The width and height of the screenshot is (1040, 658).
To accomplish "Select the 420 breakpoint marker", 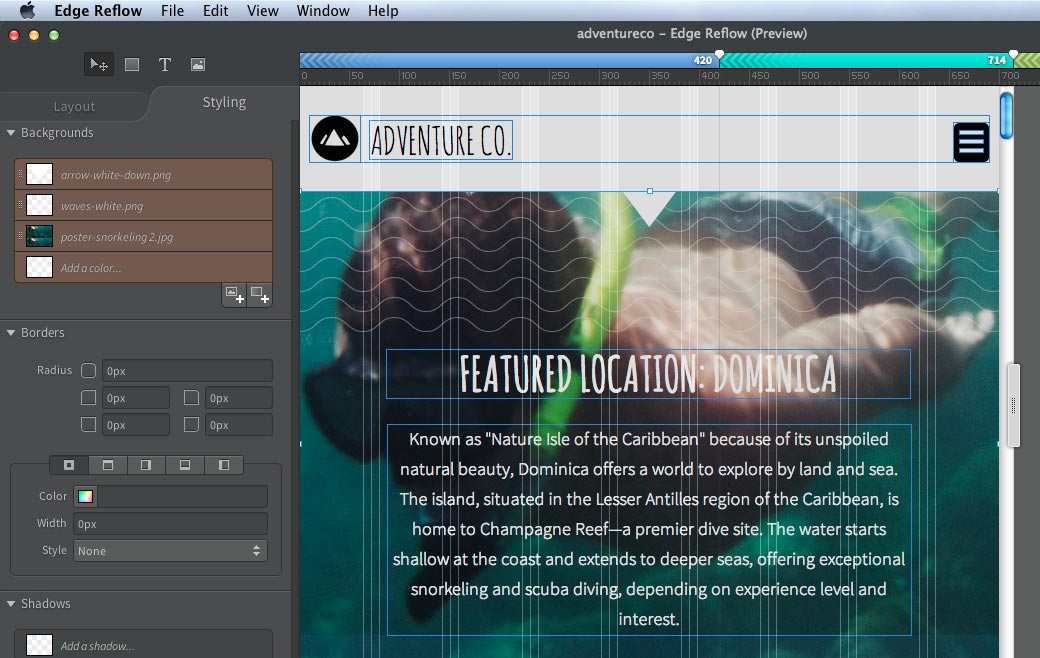I will click(719, 57).
